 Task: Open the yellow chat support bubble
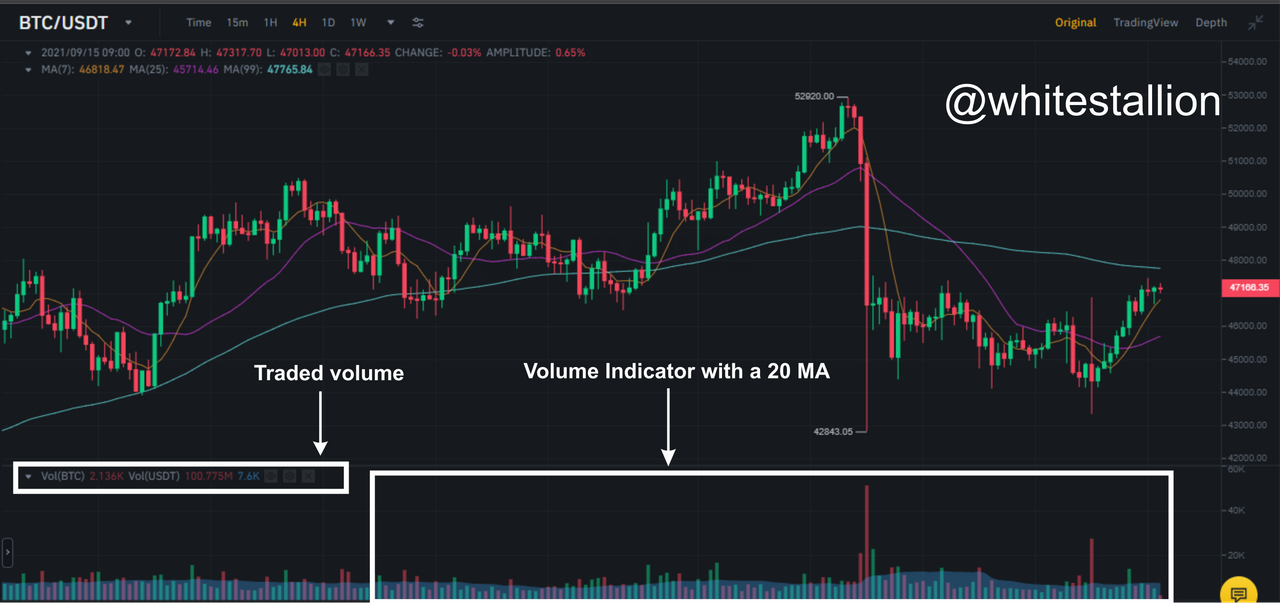[1238, 593]
